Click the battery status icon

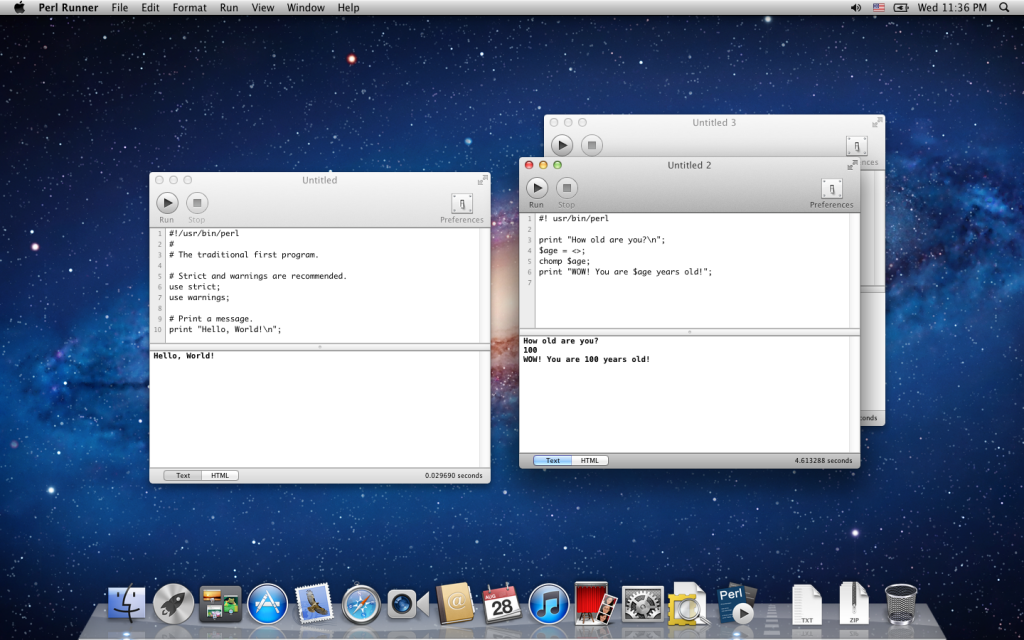coord(901,8)
